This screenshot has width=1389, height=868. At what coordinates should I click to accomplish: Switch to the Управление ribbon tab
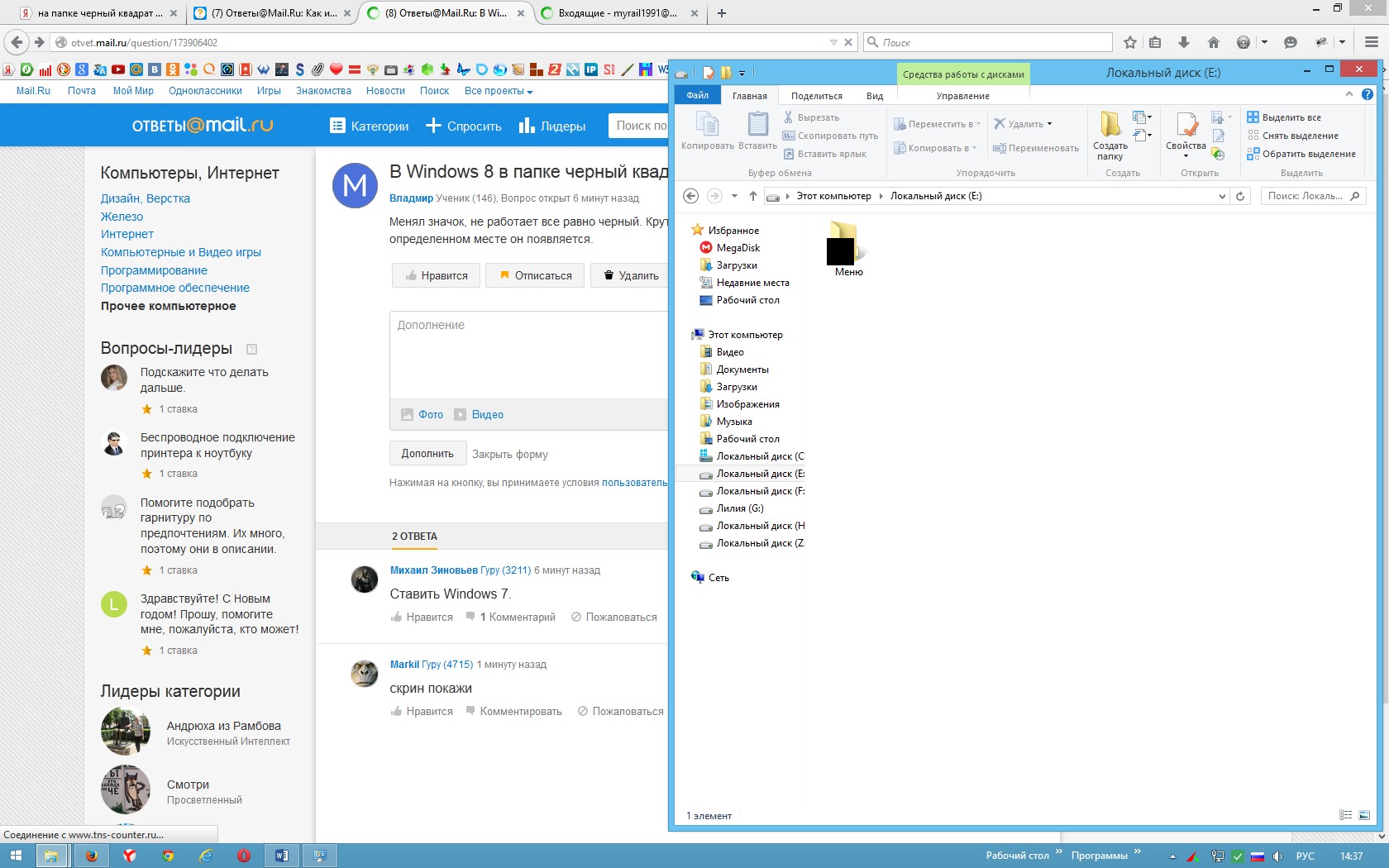coord(963,96)
